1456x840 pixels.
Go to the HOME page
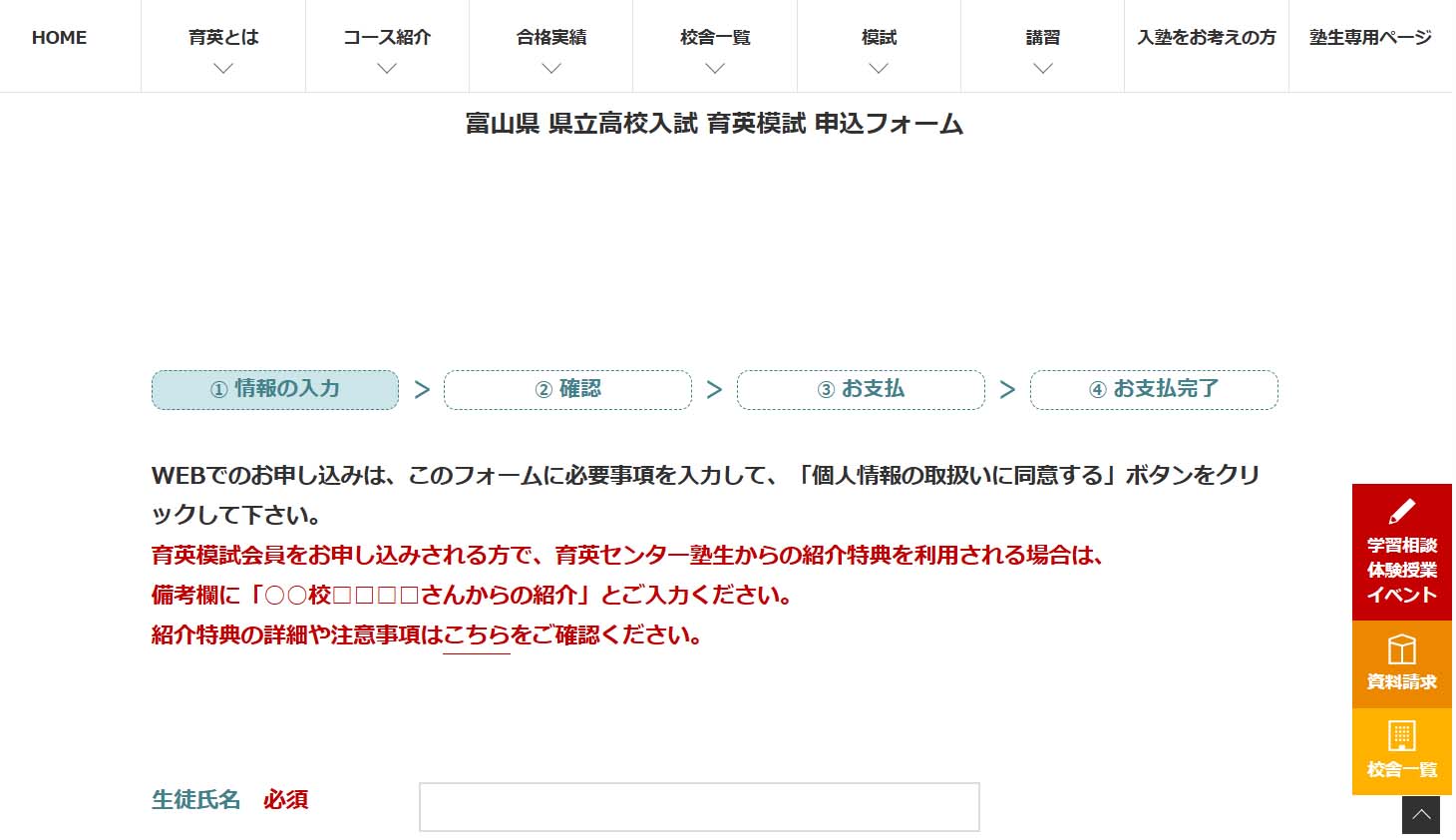[59, 38]
